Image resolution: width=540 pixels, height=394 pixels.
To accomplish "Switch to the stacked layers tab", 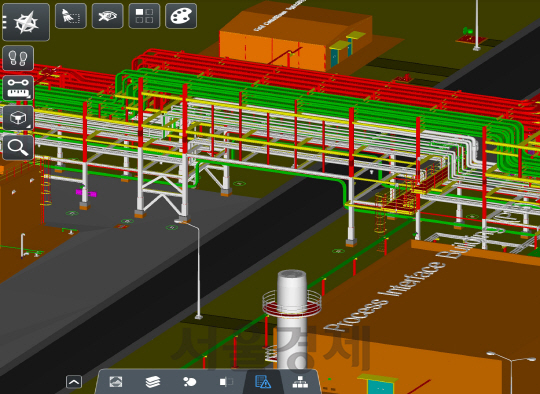I will tap(153, 382).
